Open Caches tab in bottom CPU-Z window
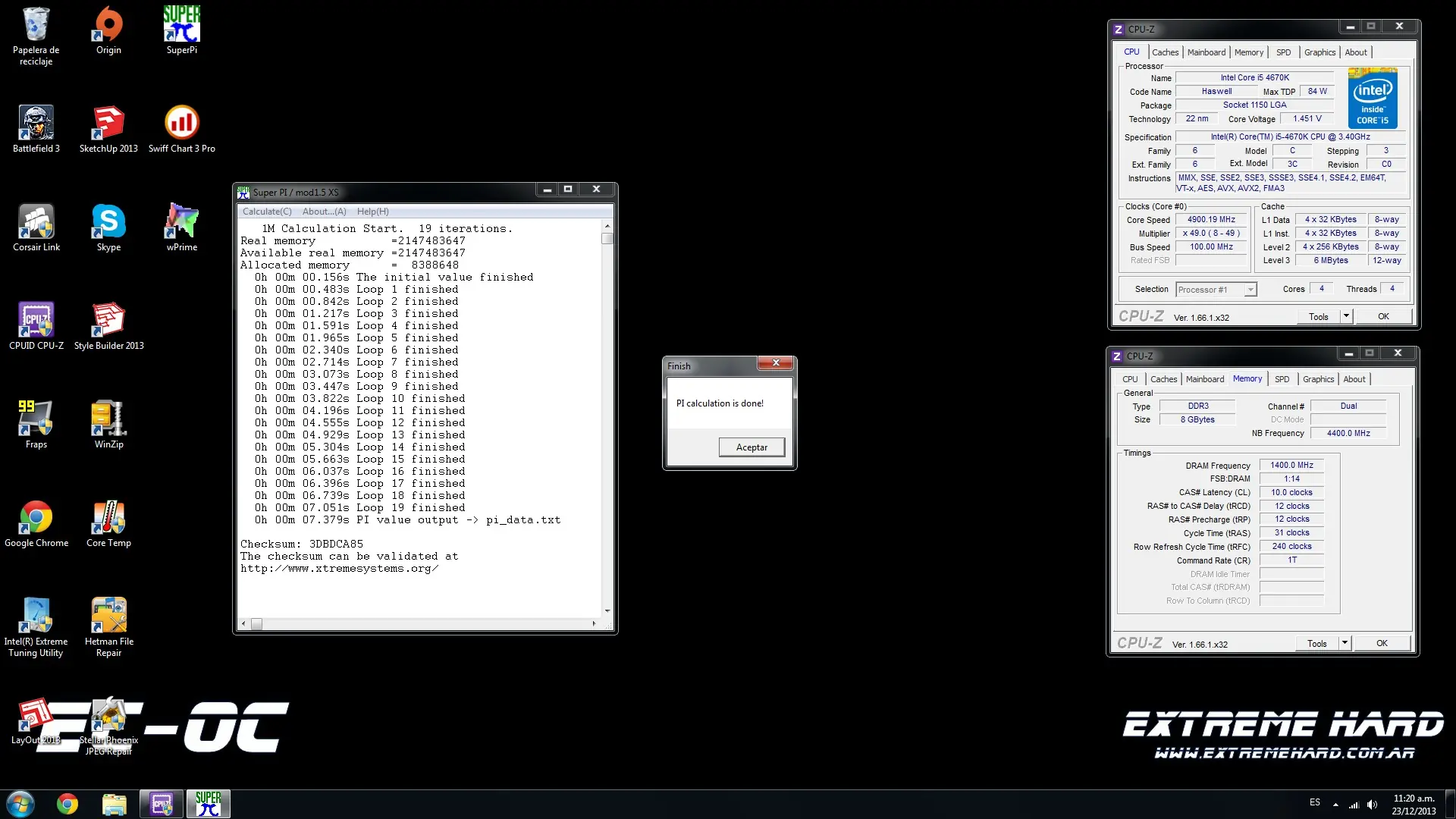Viewport: 1456px width, 819px height. tap(1163, 379)
